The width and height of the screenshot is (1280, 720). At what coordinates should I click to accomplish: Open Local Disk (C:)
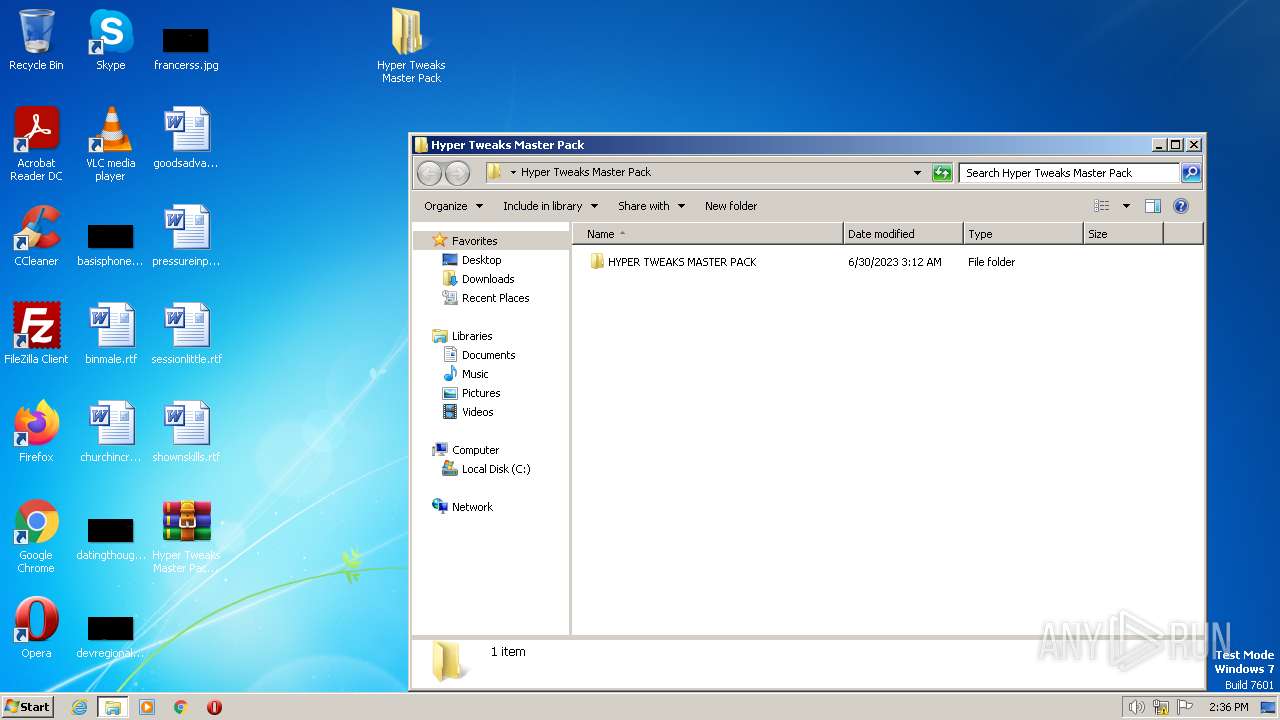(496, 469)
